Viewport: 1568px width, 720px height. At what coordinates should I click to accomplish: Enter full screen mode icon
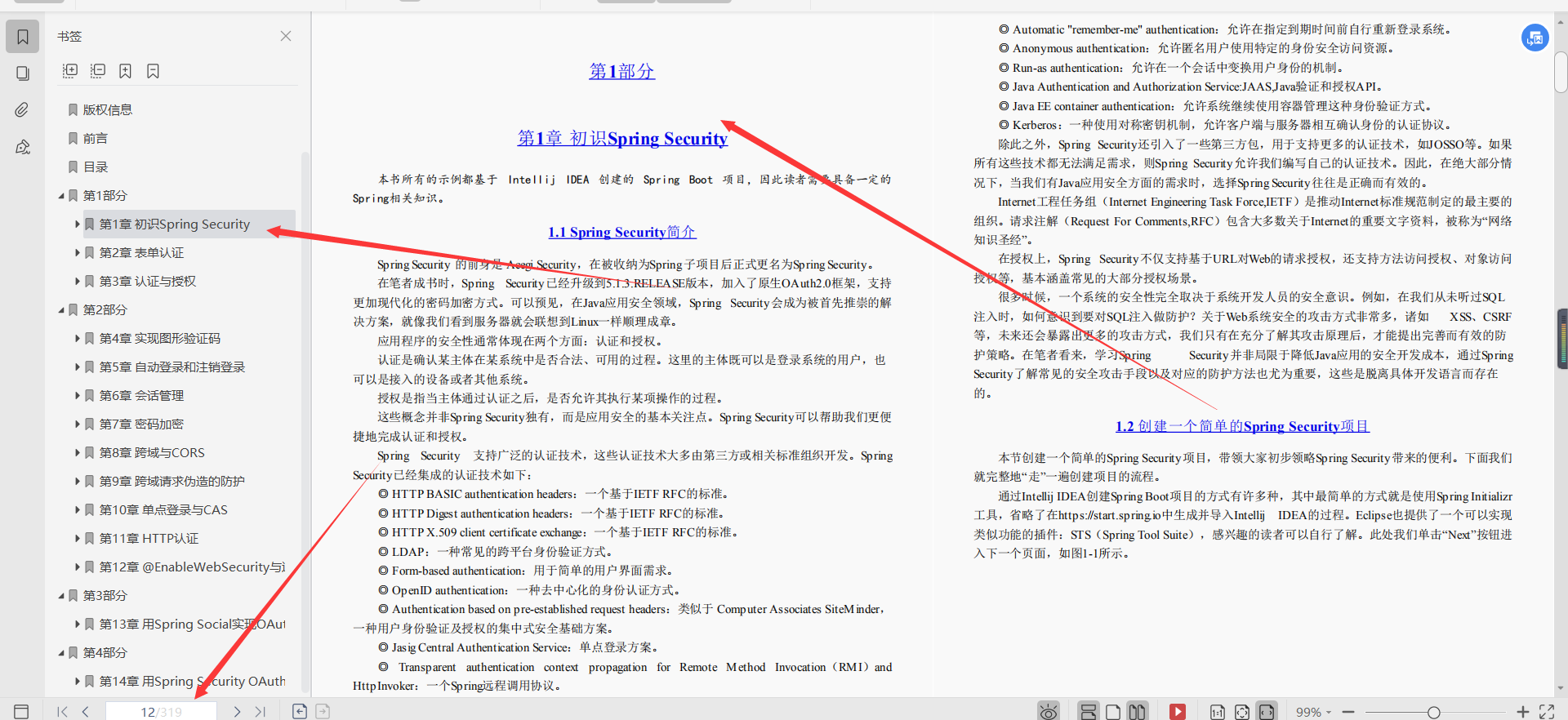click(x=1547, y=712)
